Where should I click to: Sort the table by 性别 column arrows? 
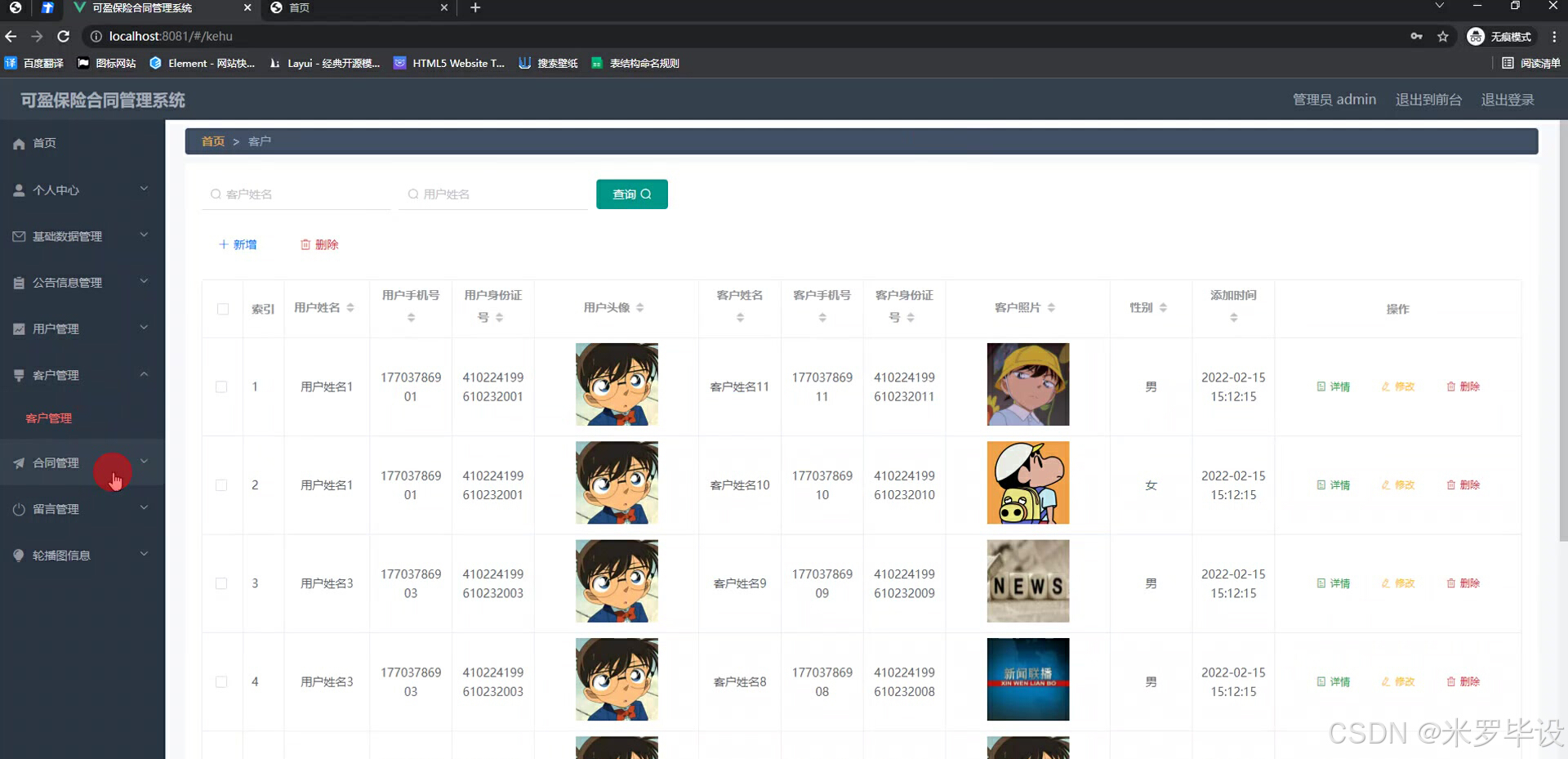1163,308
